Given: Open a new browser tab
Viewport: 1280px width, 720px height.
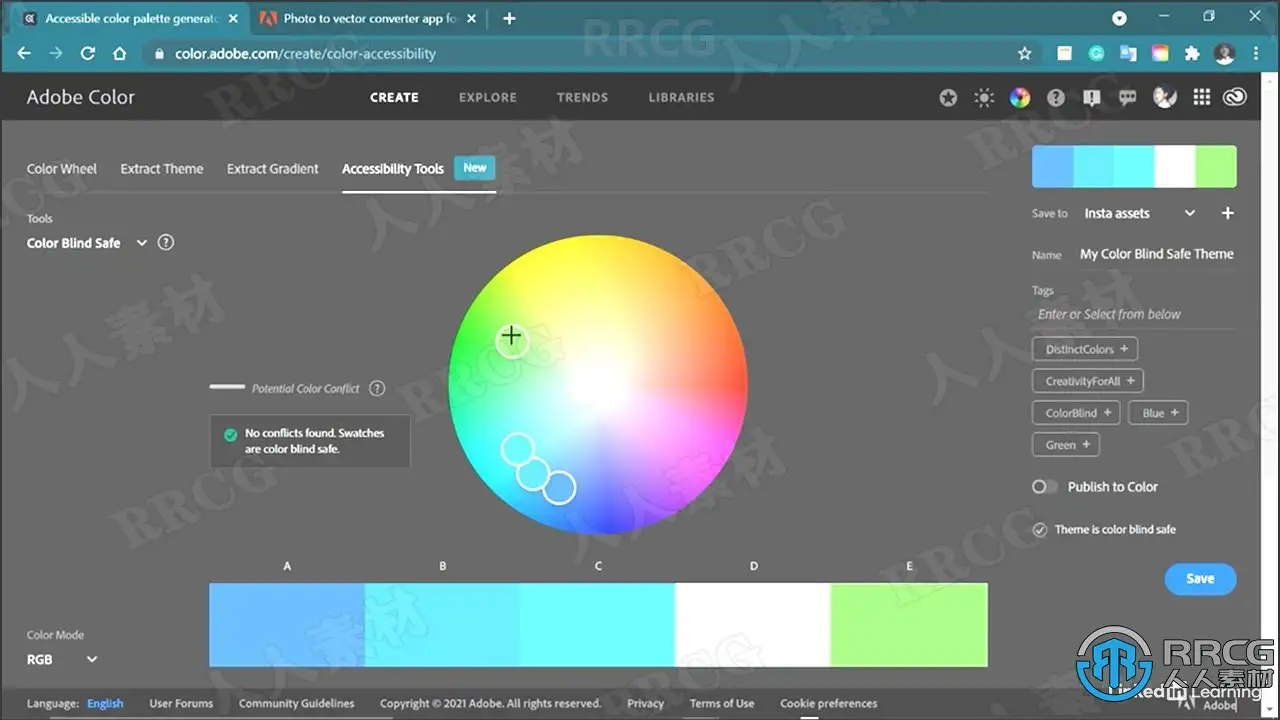Looking at the screenshot, I should click(x=509, y=18).
